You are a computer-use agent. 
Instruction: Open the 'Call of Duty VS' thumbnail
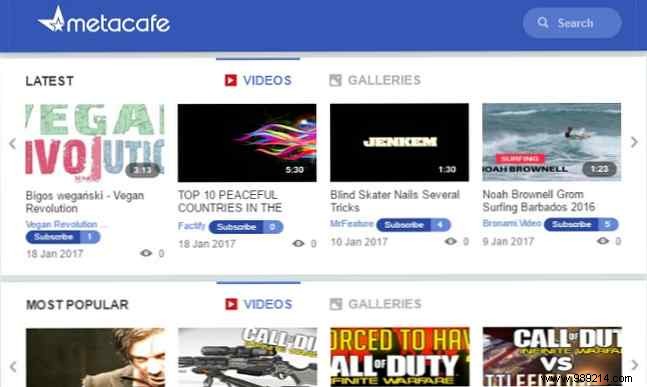point(552,357)
